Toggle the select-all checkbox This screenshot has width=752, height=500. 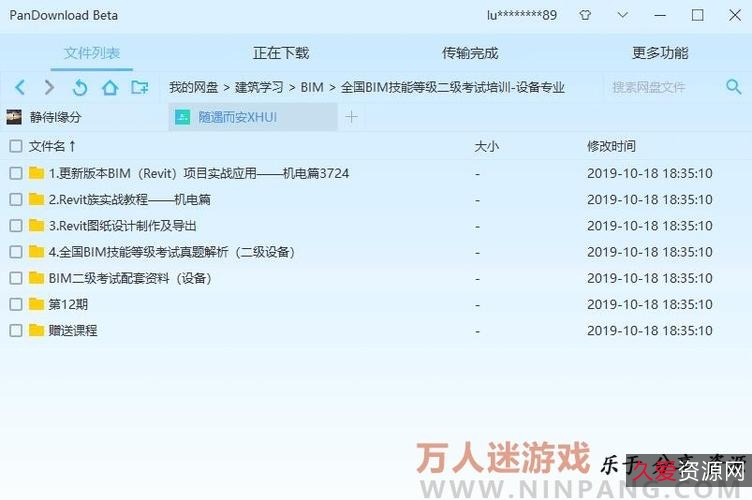(x=16, y=146)
